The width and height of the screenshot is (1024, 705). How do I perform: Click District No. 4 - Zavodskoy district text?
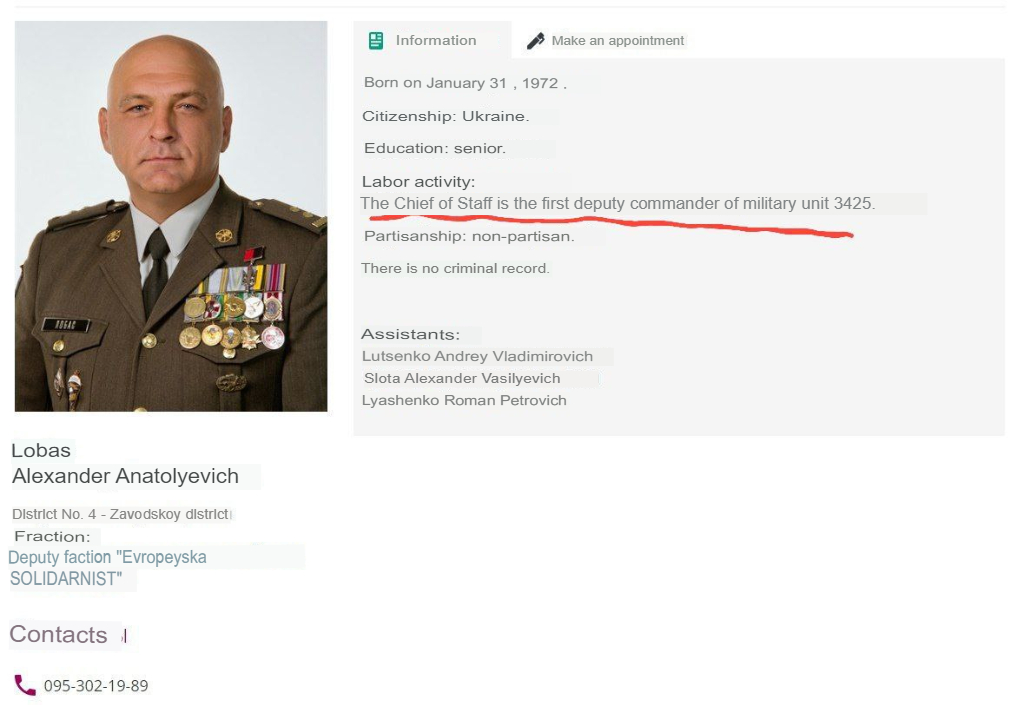coord(121,514)
